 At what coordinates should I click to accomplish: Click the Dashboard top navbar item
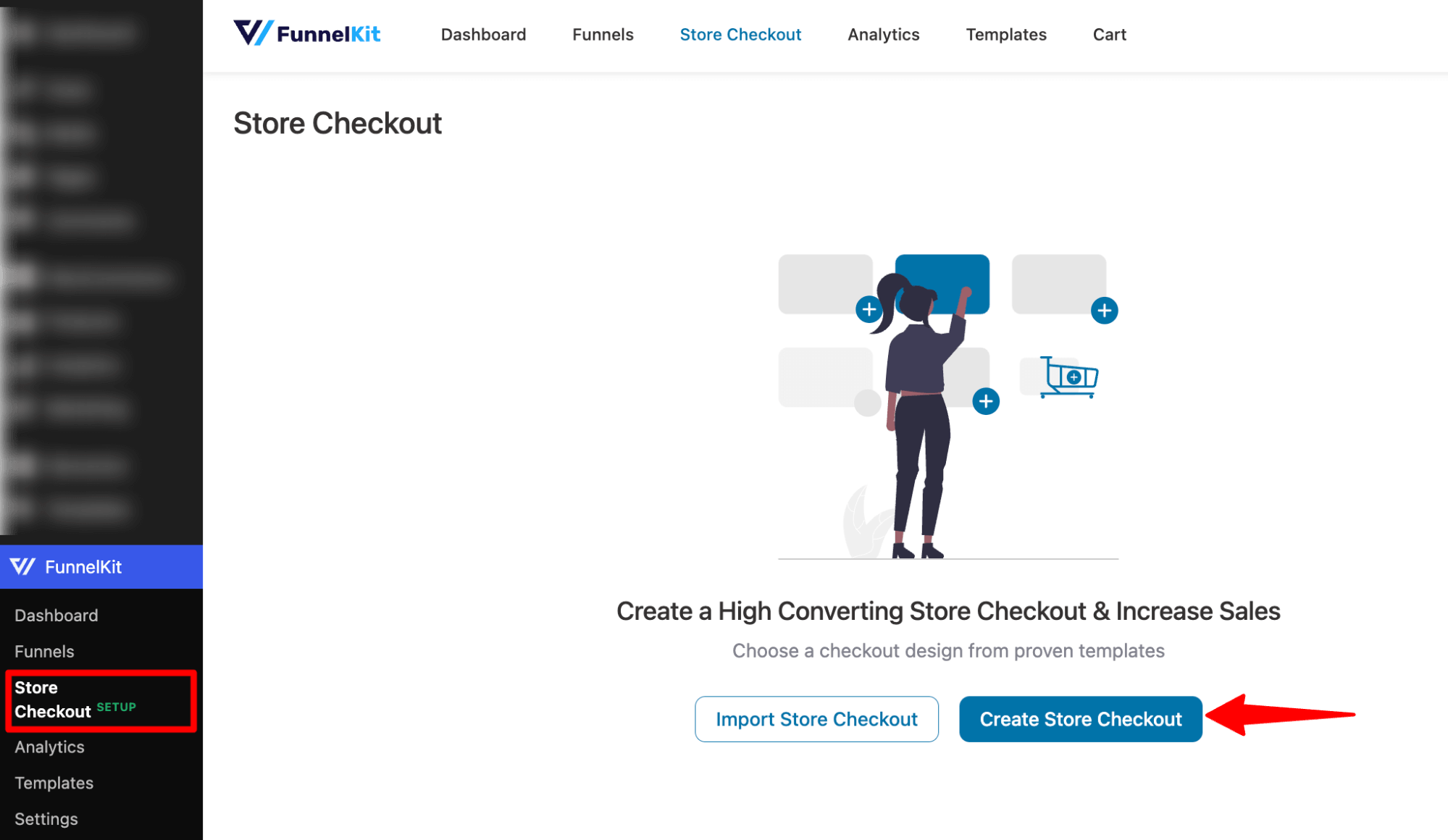click(x=484, y=34)
